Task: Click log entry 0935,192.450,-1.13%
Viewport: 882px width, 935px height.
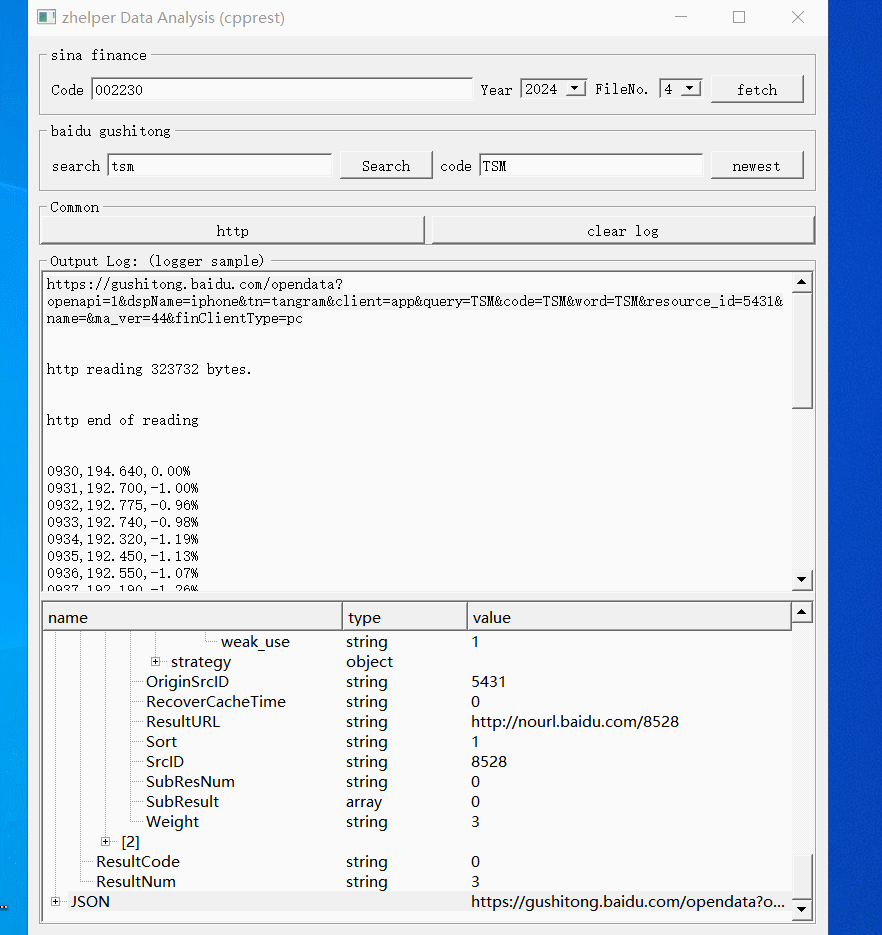Action: (x=122, y=556)
